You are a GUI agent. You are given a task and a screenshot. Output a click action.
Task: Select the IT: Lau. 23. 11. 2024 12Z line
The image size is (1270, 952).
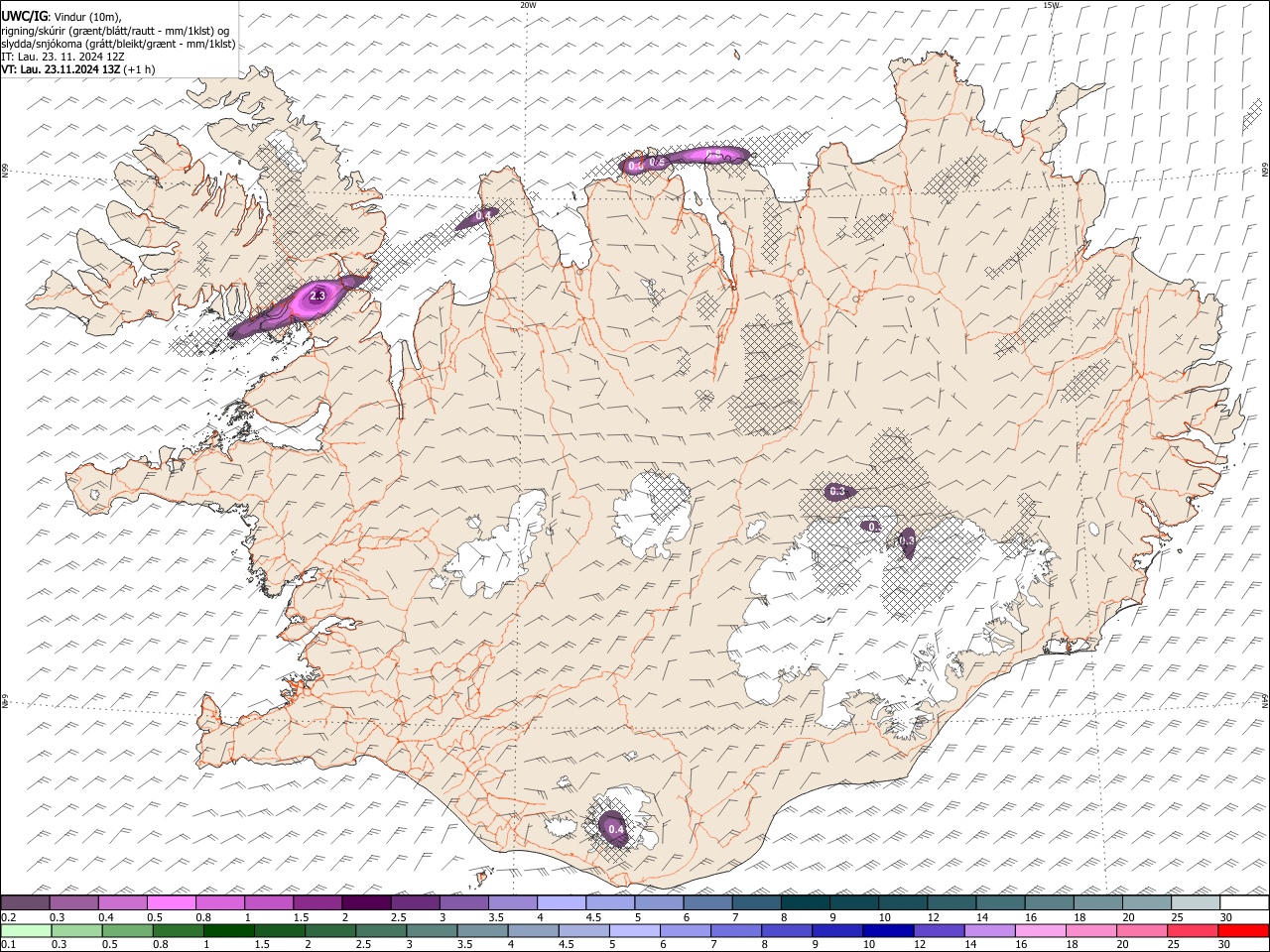[x=63, y=57]
